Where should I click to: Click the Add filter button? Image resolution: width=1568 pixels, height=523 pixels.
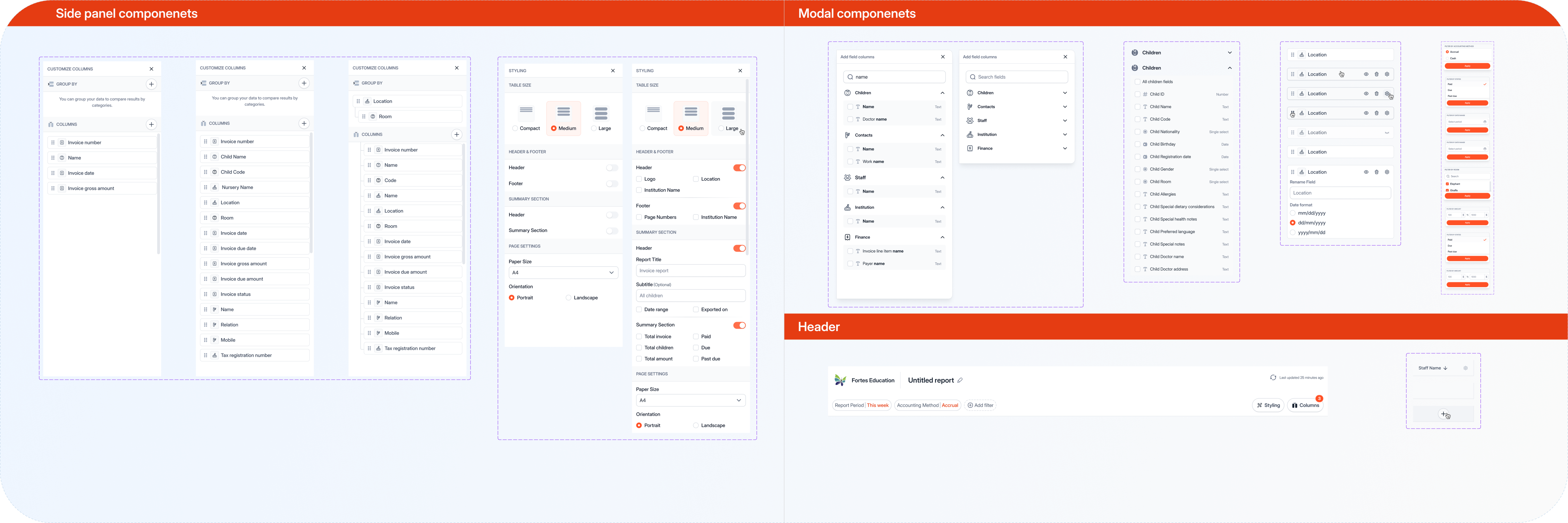coord(980,405)
